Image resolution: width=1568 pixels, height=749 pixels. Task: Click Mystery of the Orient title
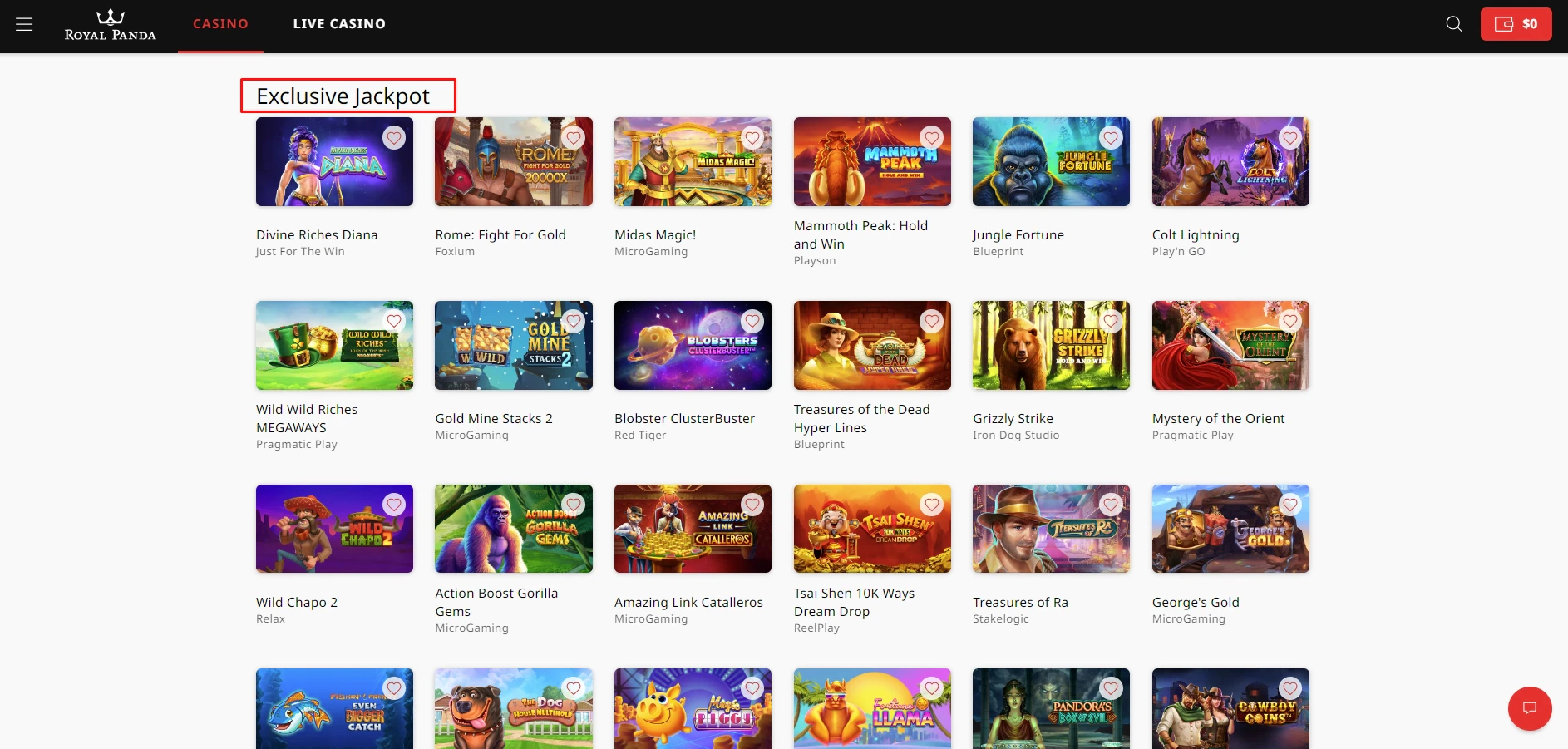click(1218, 418)
